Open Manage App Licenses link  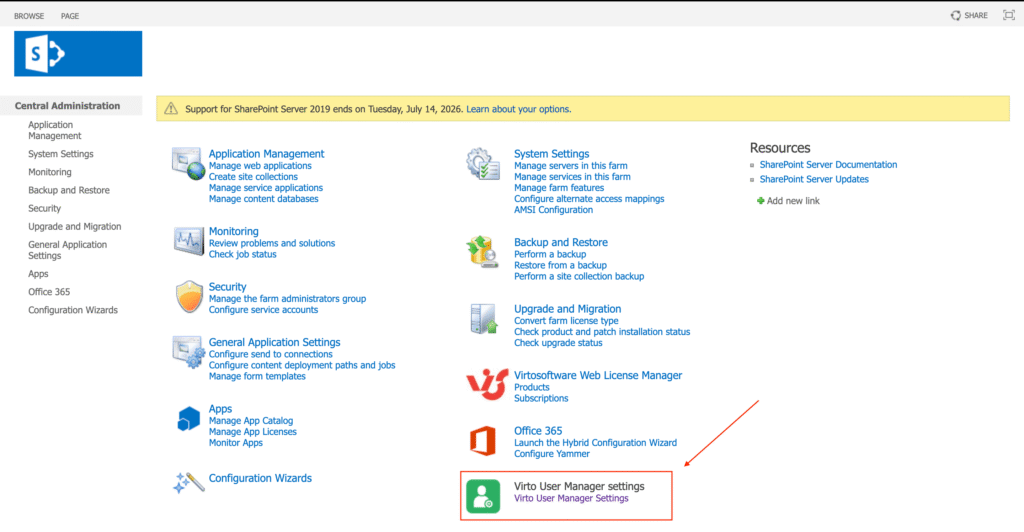coord(253,432)
